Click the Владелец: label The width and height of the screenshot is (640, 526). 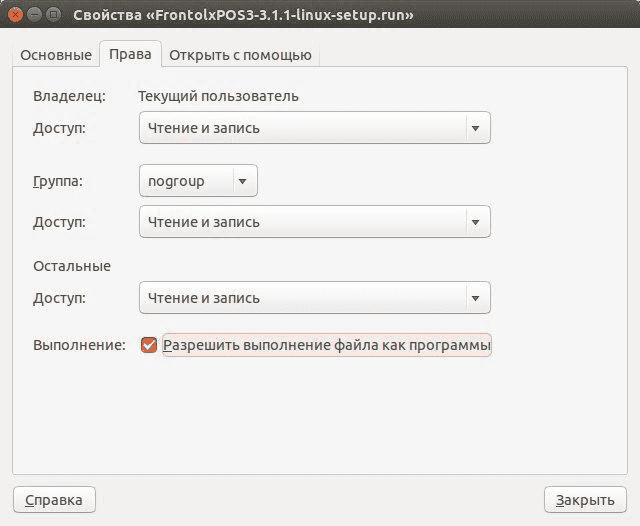click(69, 96)
